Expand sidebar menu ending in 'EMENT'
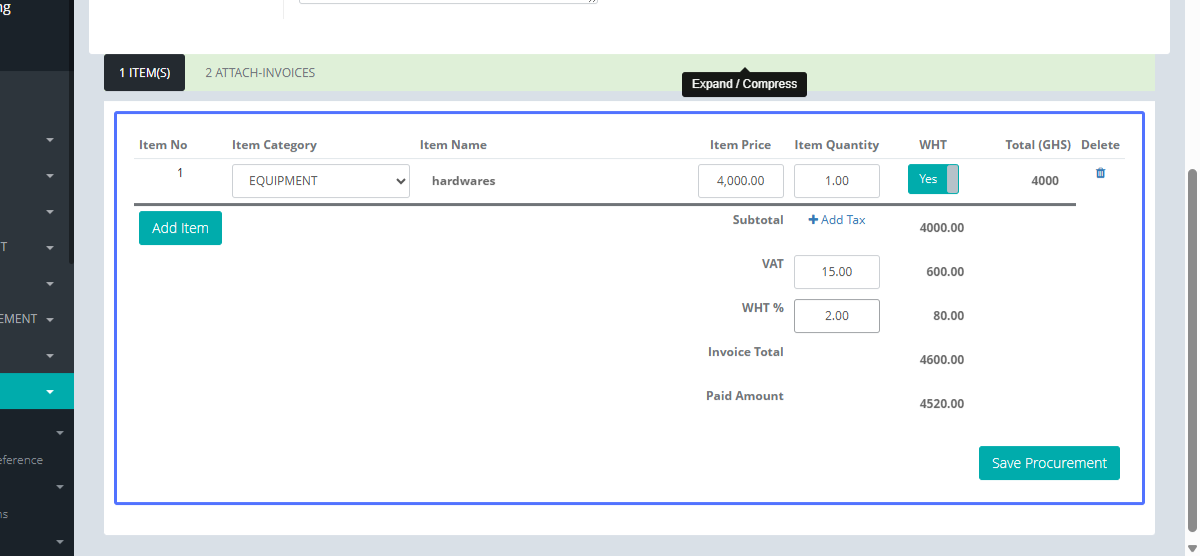Screen dimensions: 1200x556 [x=50, y=320]
